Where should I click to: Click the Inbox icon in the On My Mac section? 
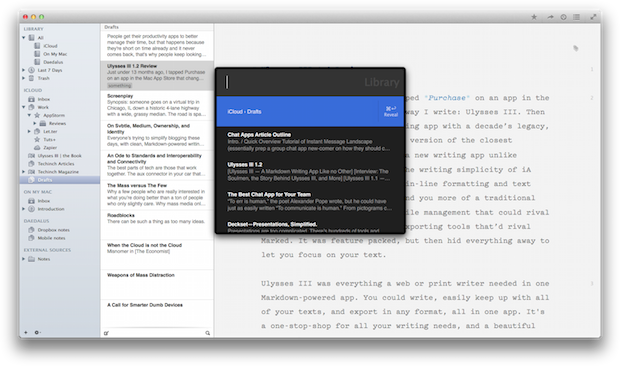click(31, 201)
